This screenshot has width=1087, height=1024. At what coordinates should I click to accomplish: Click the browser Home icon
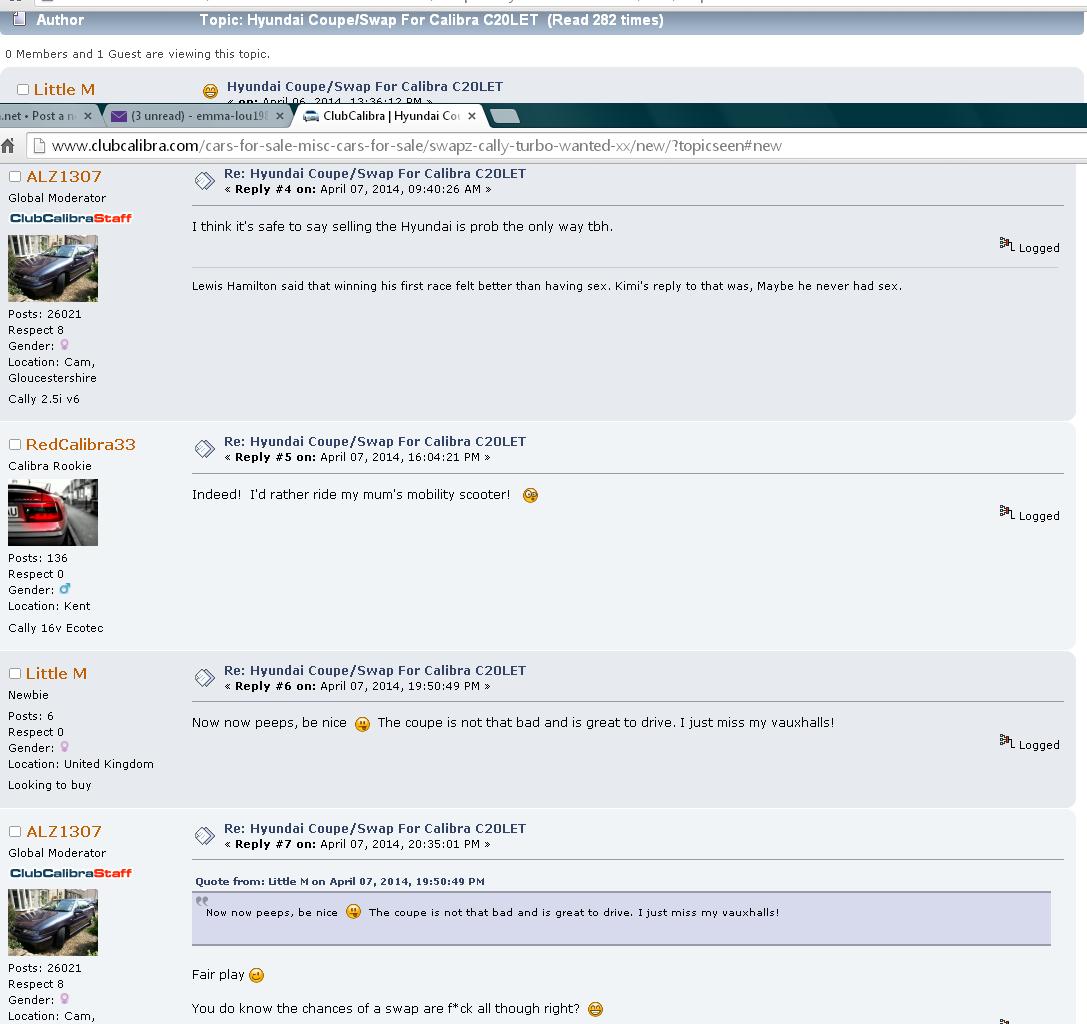(x=8, y=146)
